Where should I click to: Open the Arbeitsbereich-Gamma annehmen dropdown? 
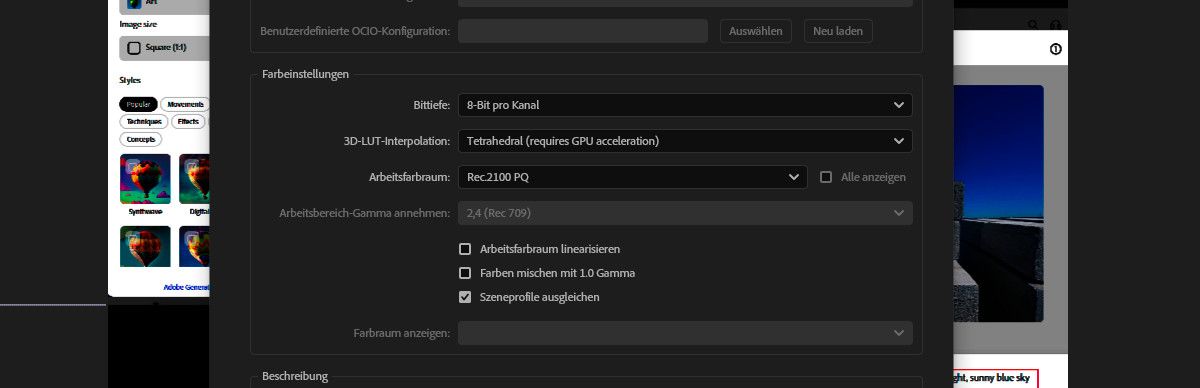point(685,213)
